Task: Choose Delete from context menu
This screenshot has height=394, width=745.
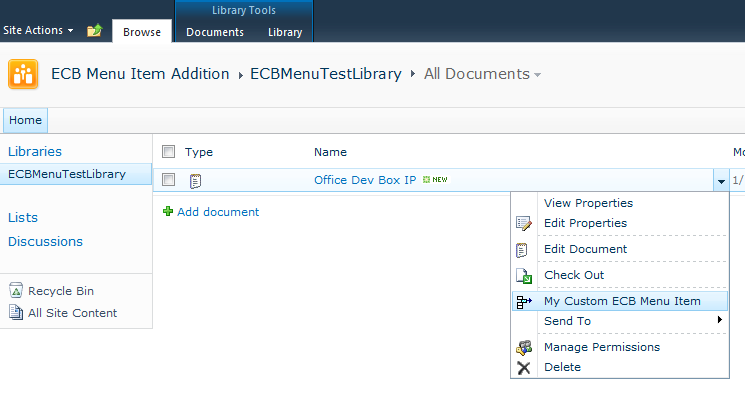Action: point(562,367)
